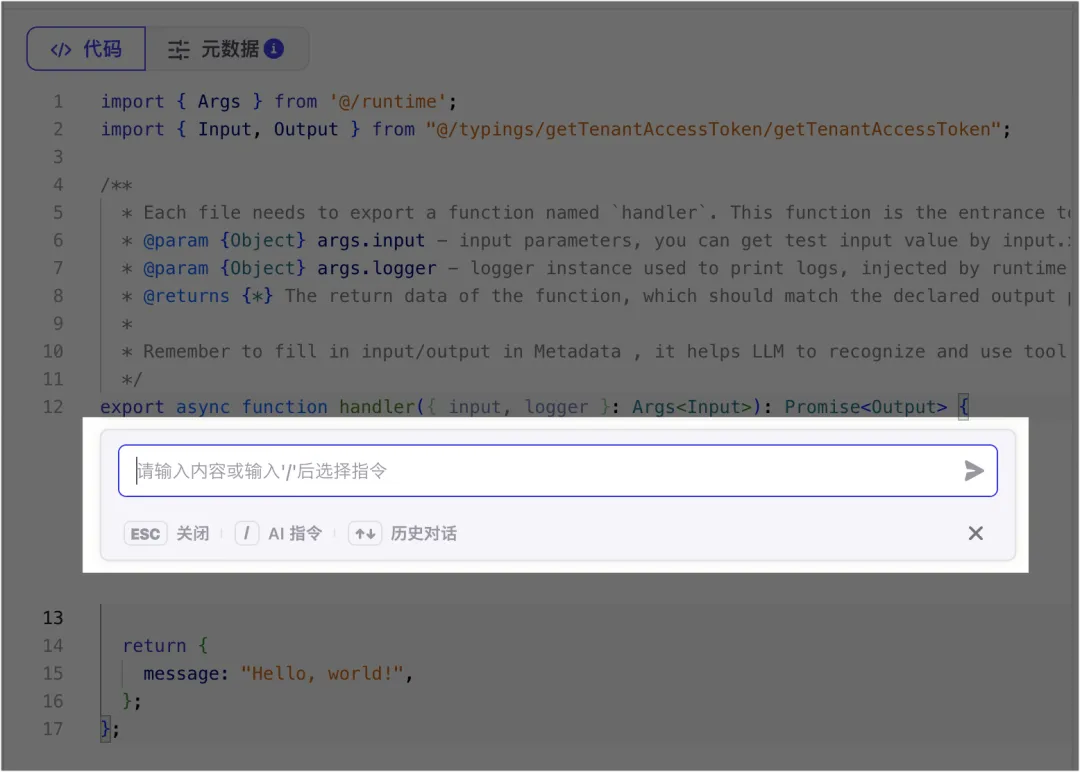Switch to the 代码 tab
The image size is (1080, 772).
tap(85, 49)
